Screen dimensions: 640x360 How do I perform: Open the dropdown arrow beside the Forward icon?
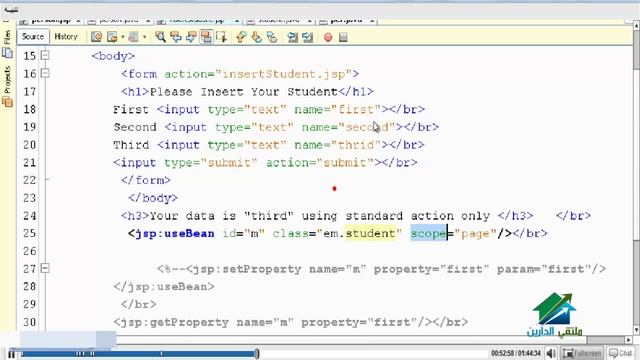122,37
